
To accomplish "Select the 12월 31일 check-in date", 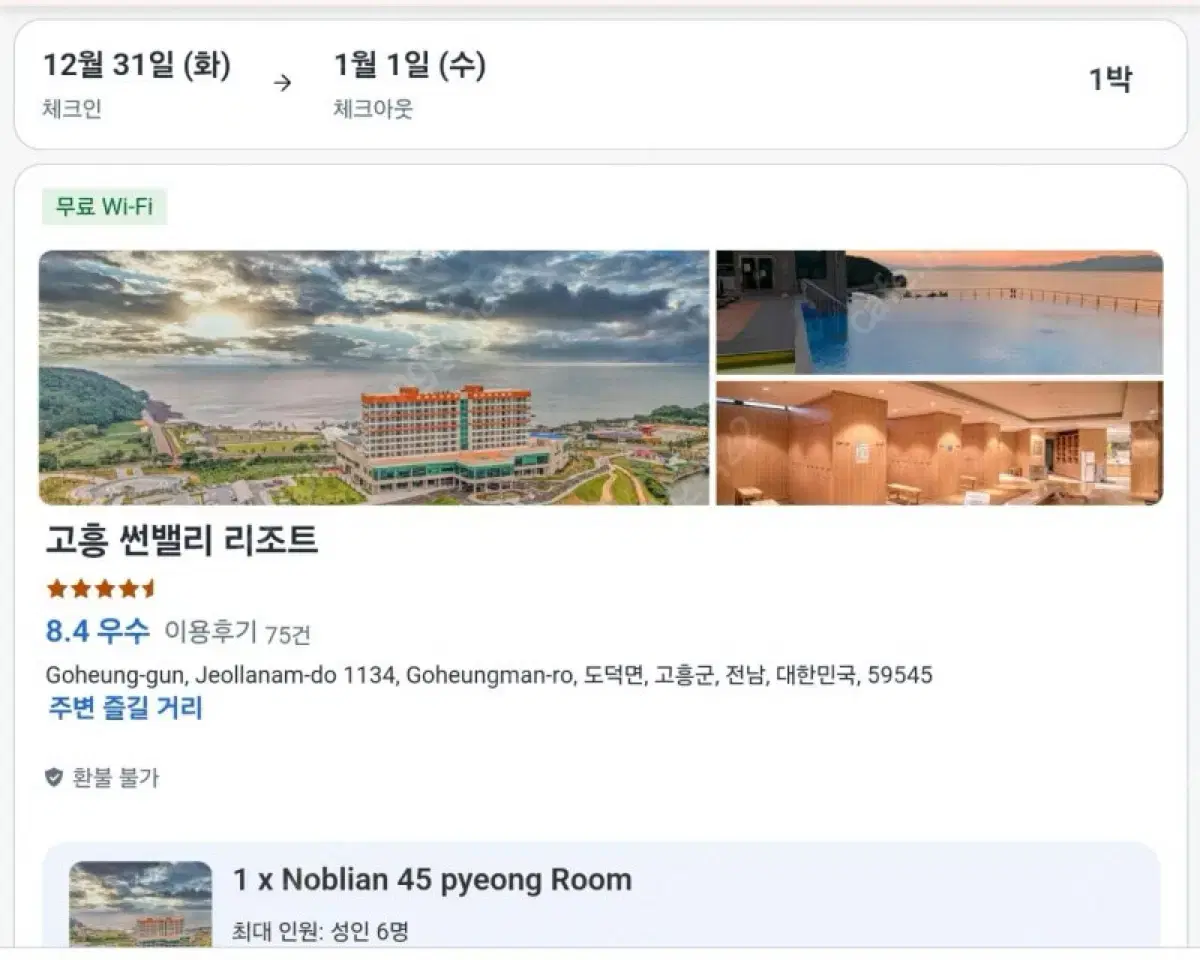I will (x=136, y=66).
